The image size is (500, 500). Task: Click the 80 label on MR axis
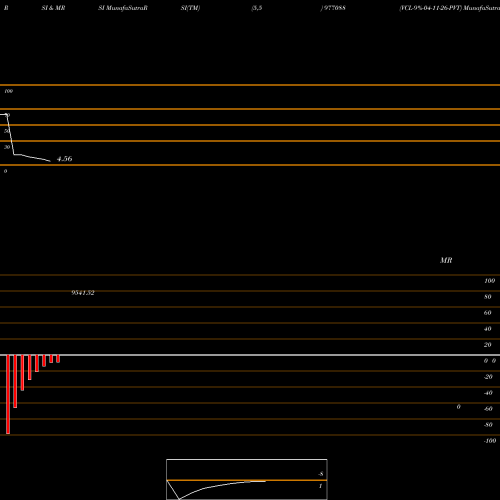488,297
